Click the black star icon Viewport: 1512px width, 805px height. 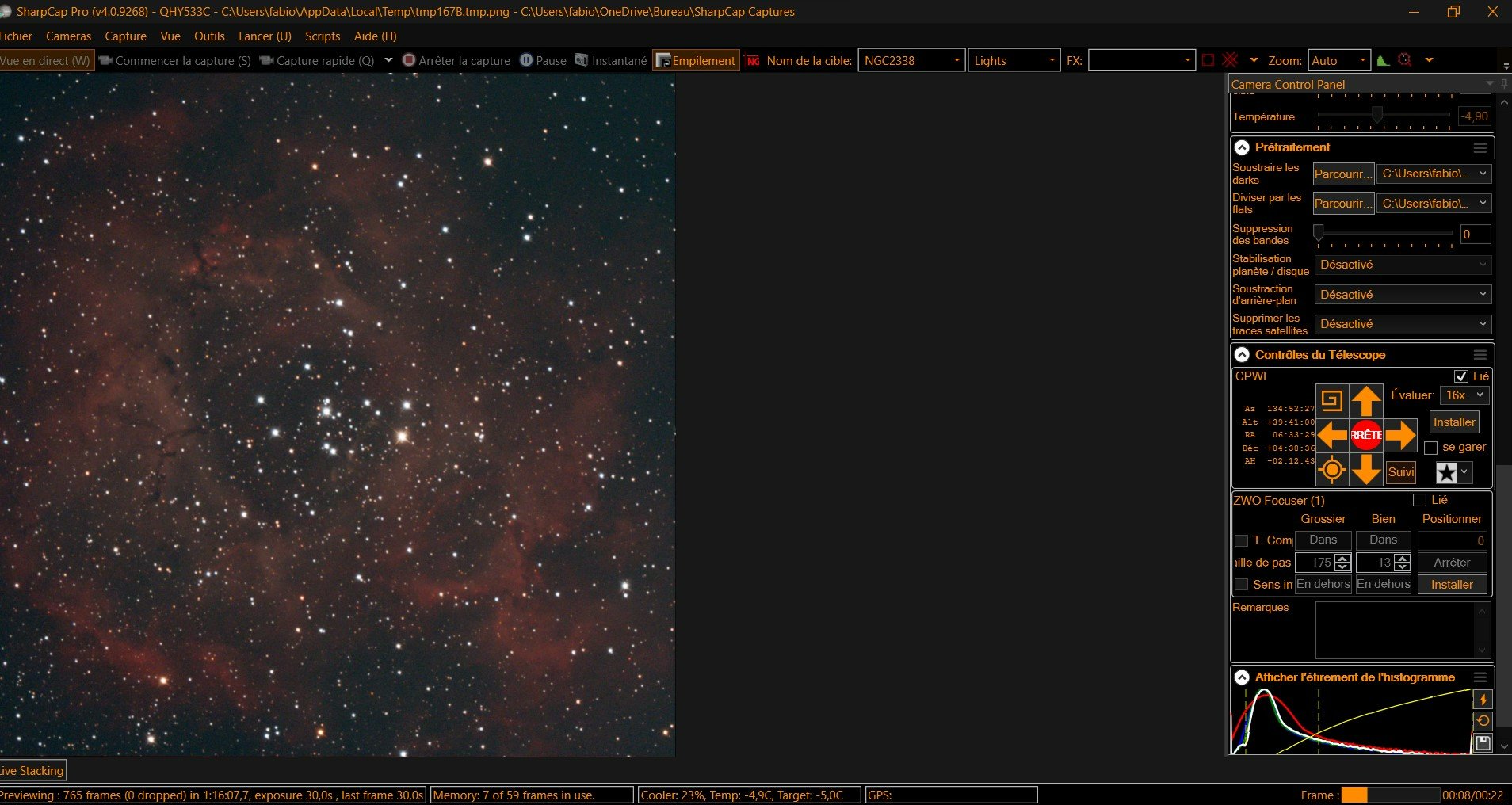click(1446, 473)
